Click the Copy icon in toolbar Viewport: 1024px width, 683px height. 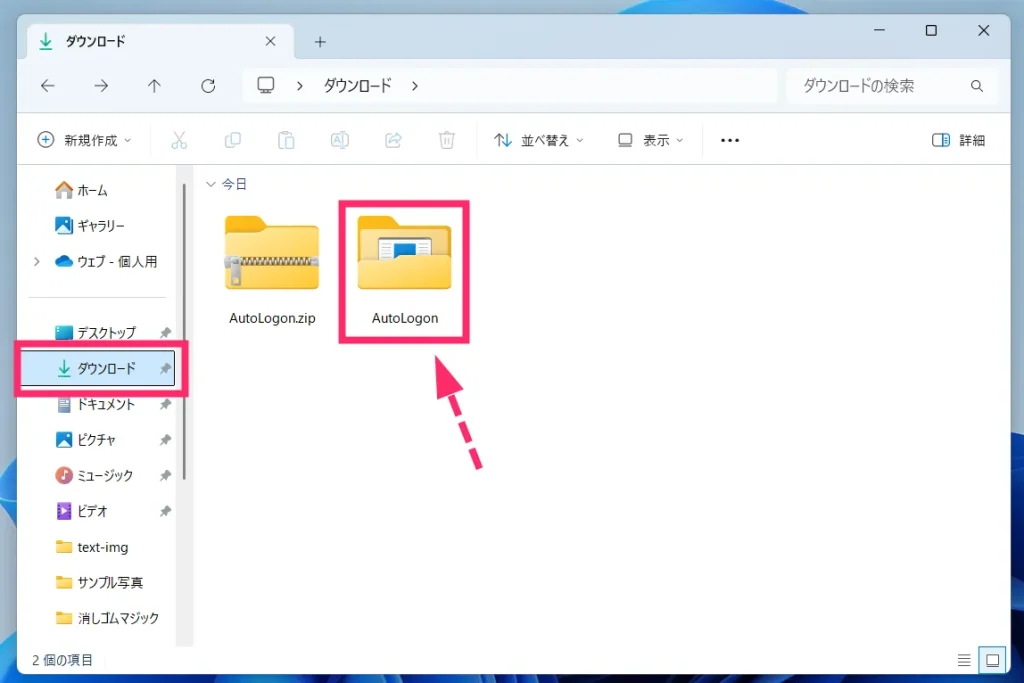232,140
